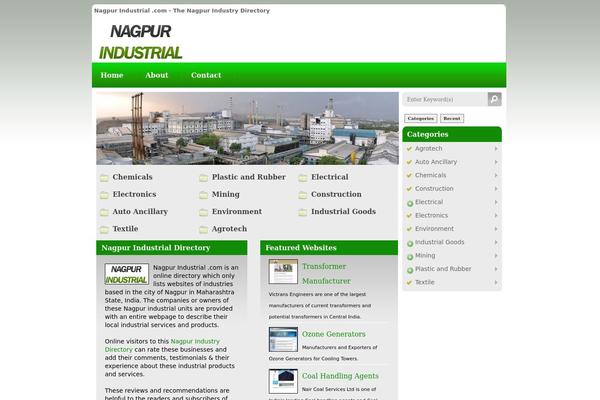This screenshot has width=600, height=400.
Task: Open the Transformer Manufacturer featured link
Action: pos(326,273)
